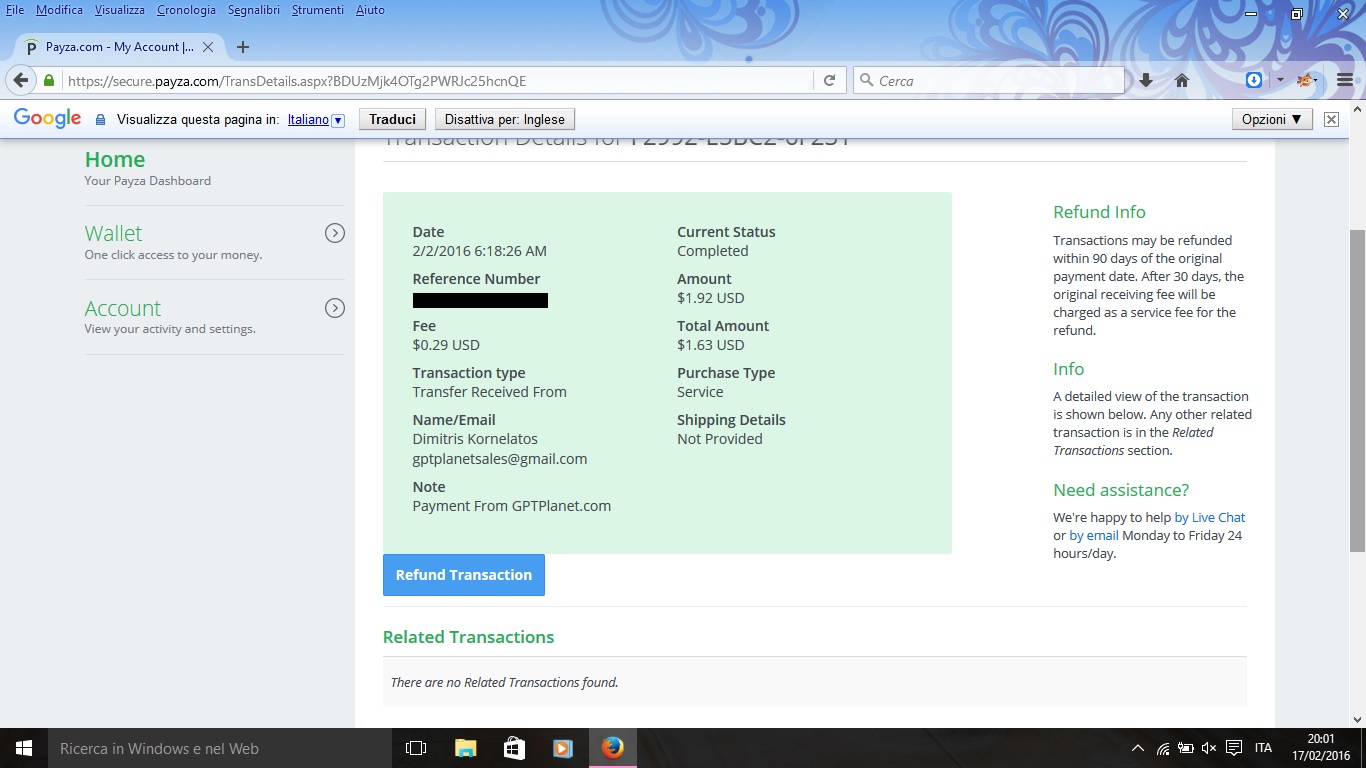Open the fox extension icon in toolbar
Viewport: 1366px width, 768px height.
coord(1305,80)
